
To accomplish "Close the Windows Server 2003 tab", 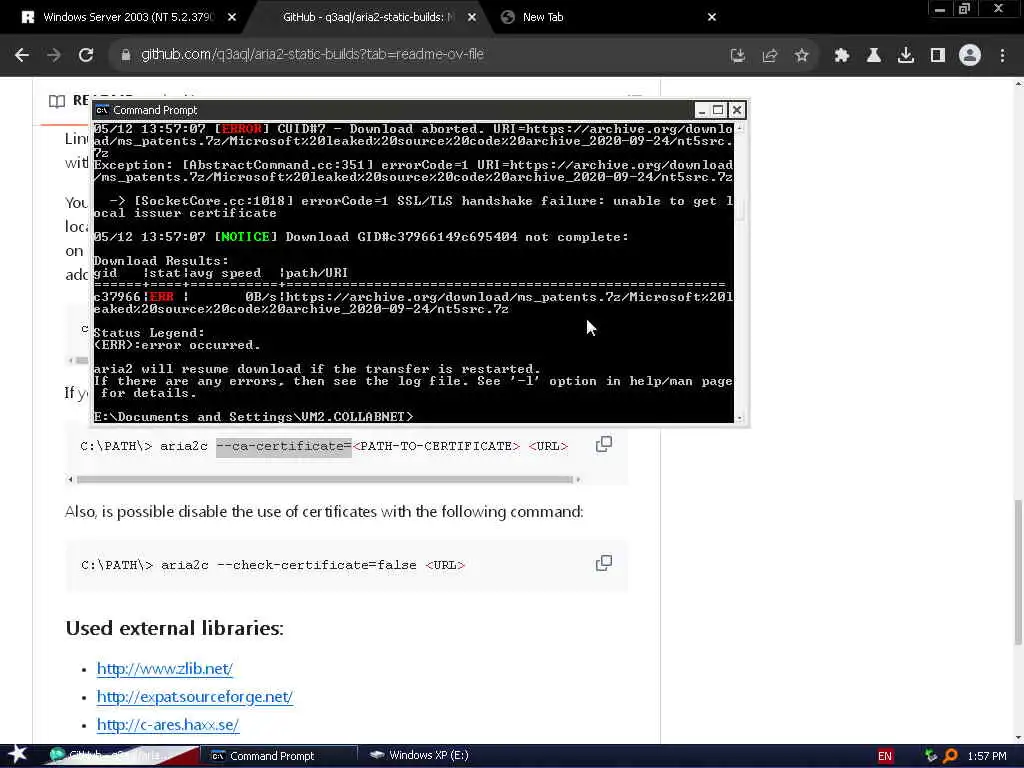I will pos(232,18).
